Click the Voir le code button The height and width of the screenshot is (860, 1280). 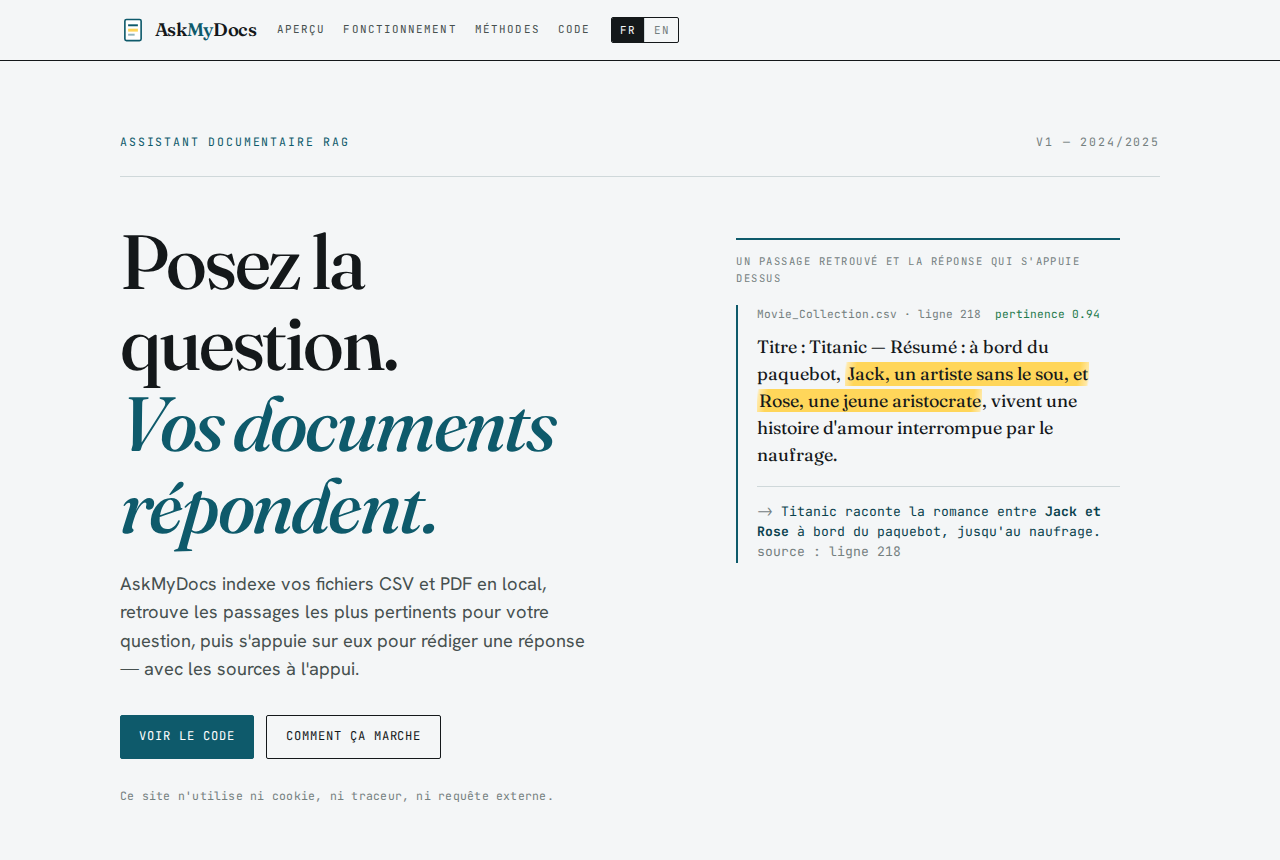(187, 737)
